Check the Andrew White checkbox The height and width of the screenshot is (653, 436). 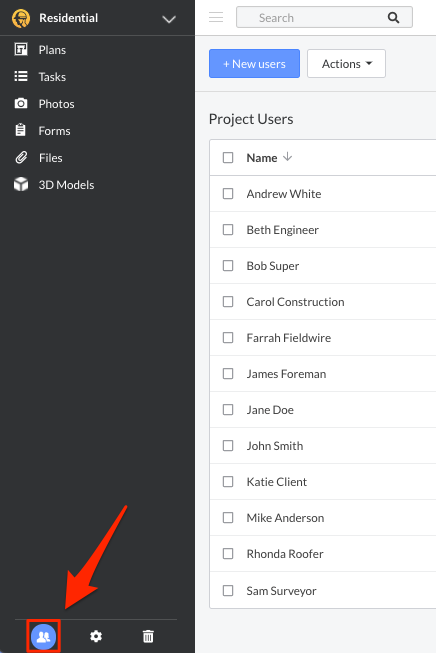(x=228, y=194)
